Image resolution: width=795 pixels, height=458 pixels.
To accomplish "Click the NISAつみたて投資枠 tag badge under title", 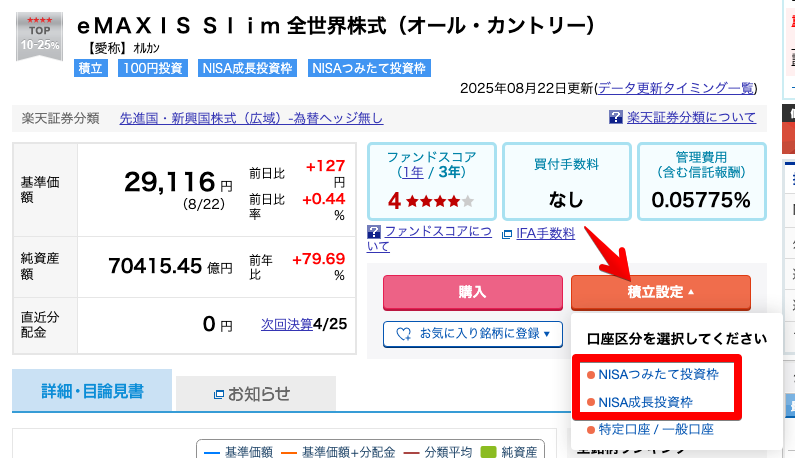I will [x=369, y=68].
